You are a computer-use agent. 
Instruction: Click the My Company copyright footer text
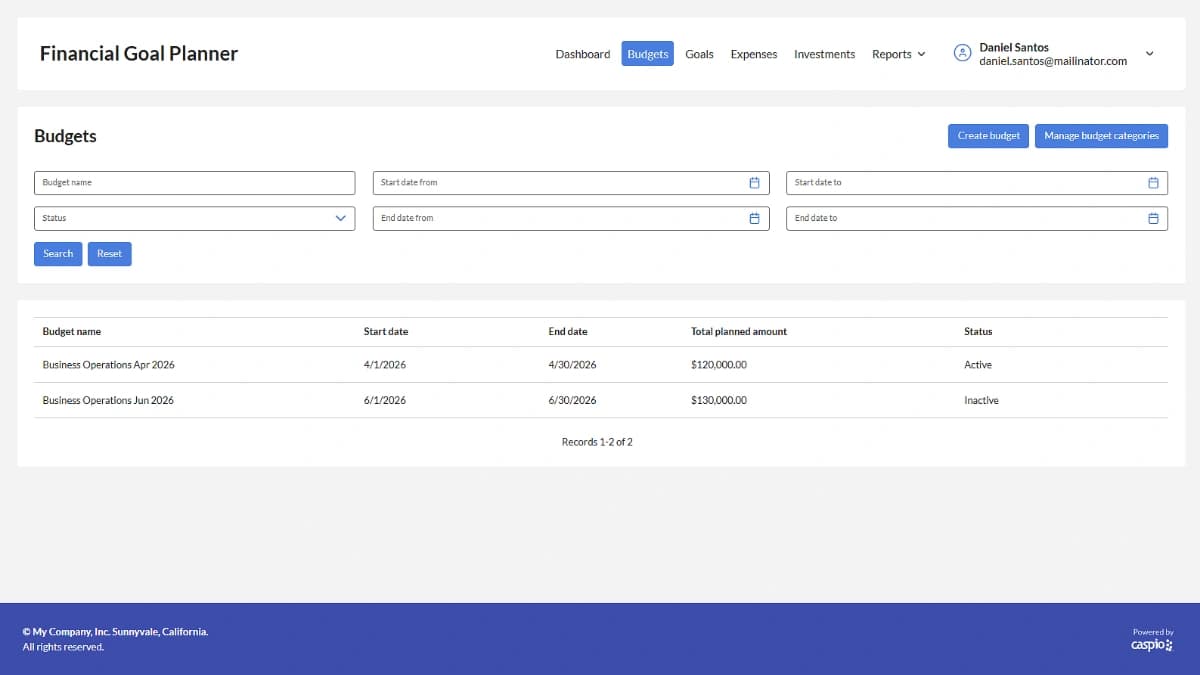[115, 632]
